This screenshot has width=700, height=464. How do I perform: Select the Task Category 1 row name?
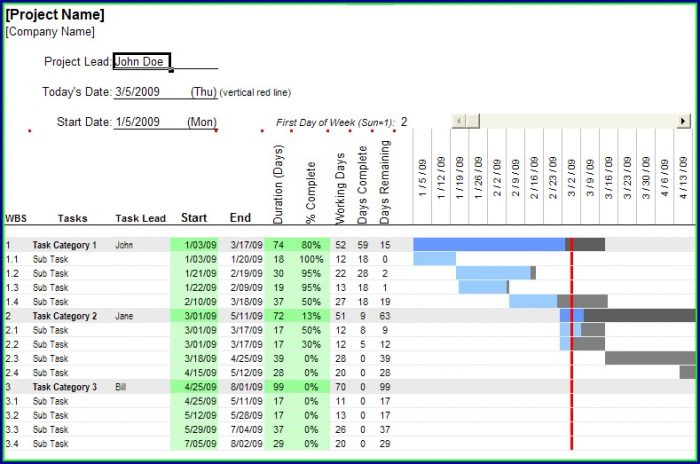click(x=64, y=245)
